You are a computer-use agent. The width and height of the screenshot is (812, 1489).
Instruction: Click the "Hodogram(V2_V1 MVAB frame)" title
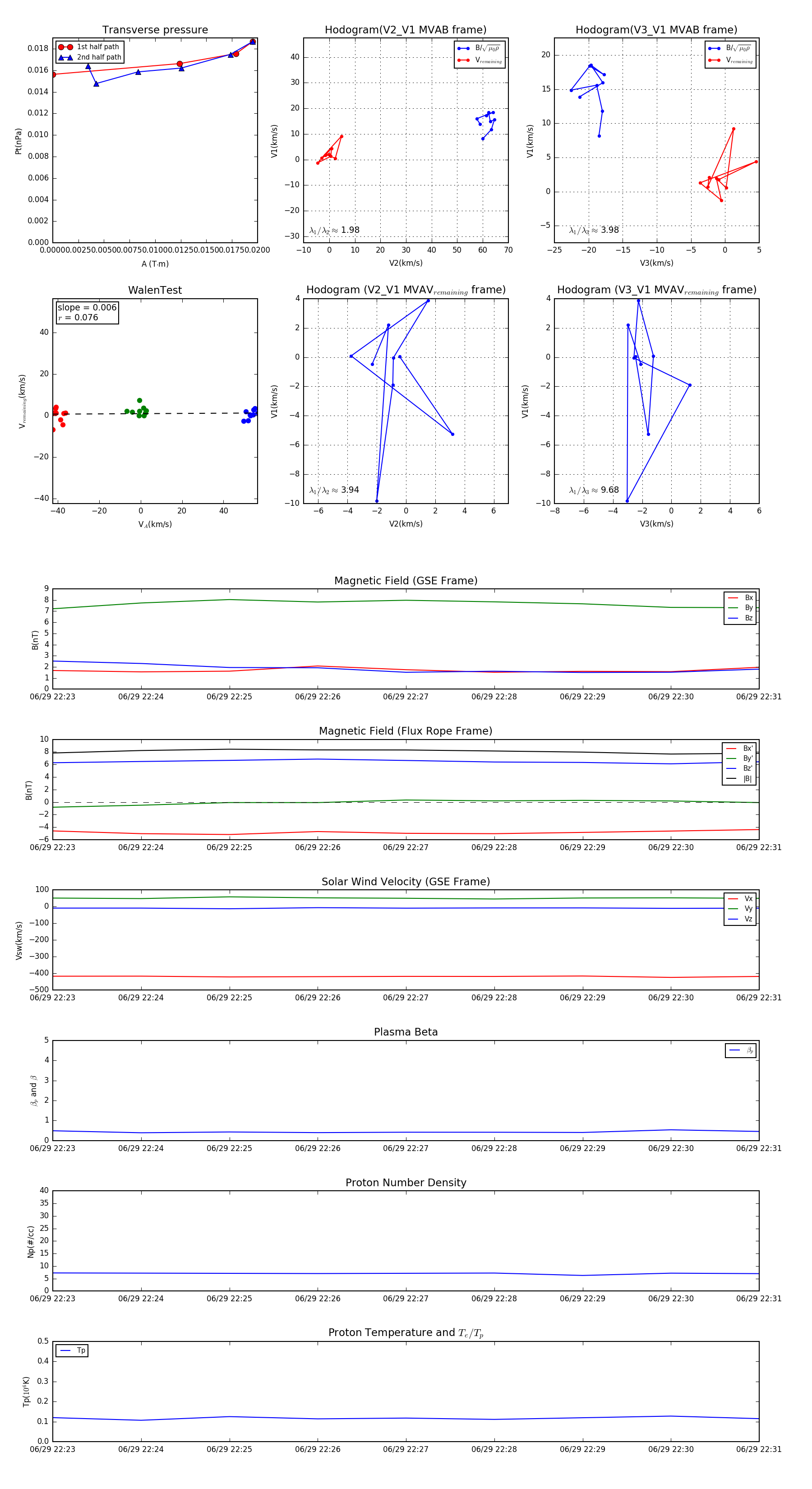pyautogui.click(x=406, y=30)
